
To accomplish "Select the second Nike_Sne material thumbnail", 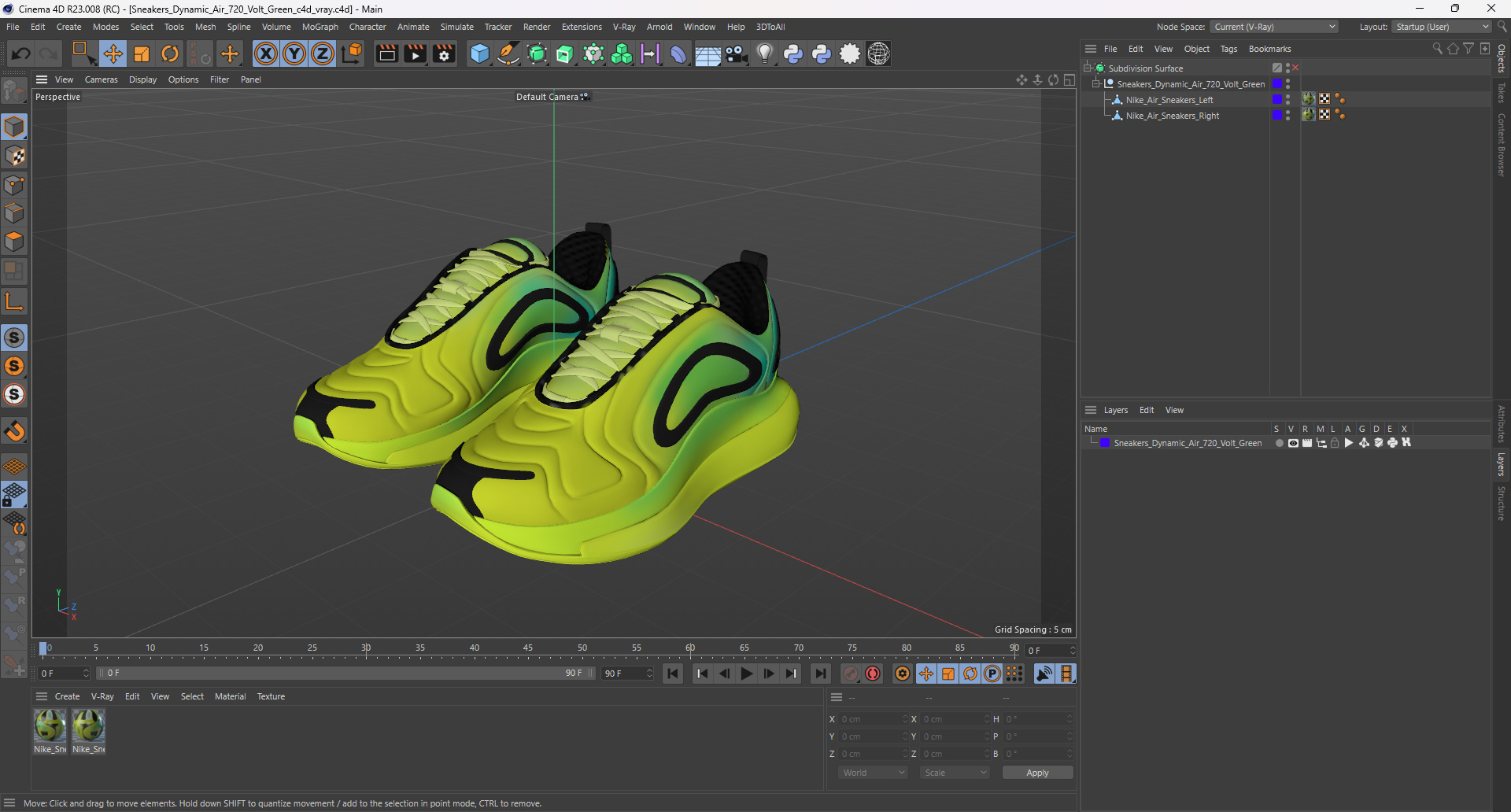I will pos(88,725).
